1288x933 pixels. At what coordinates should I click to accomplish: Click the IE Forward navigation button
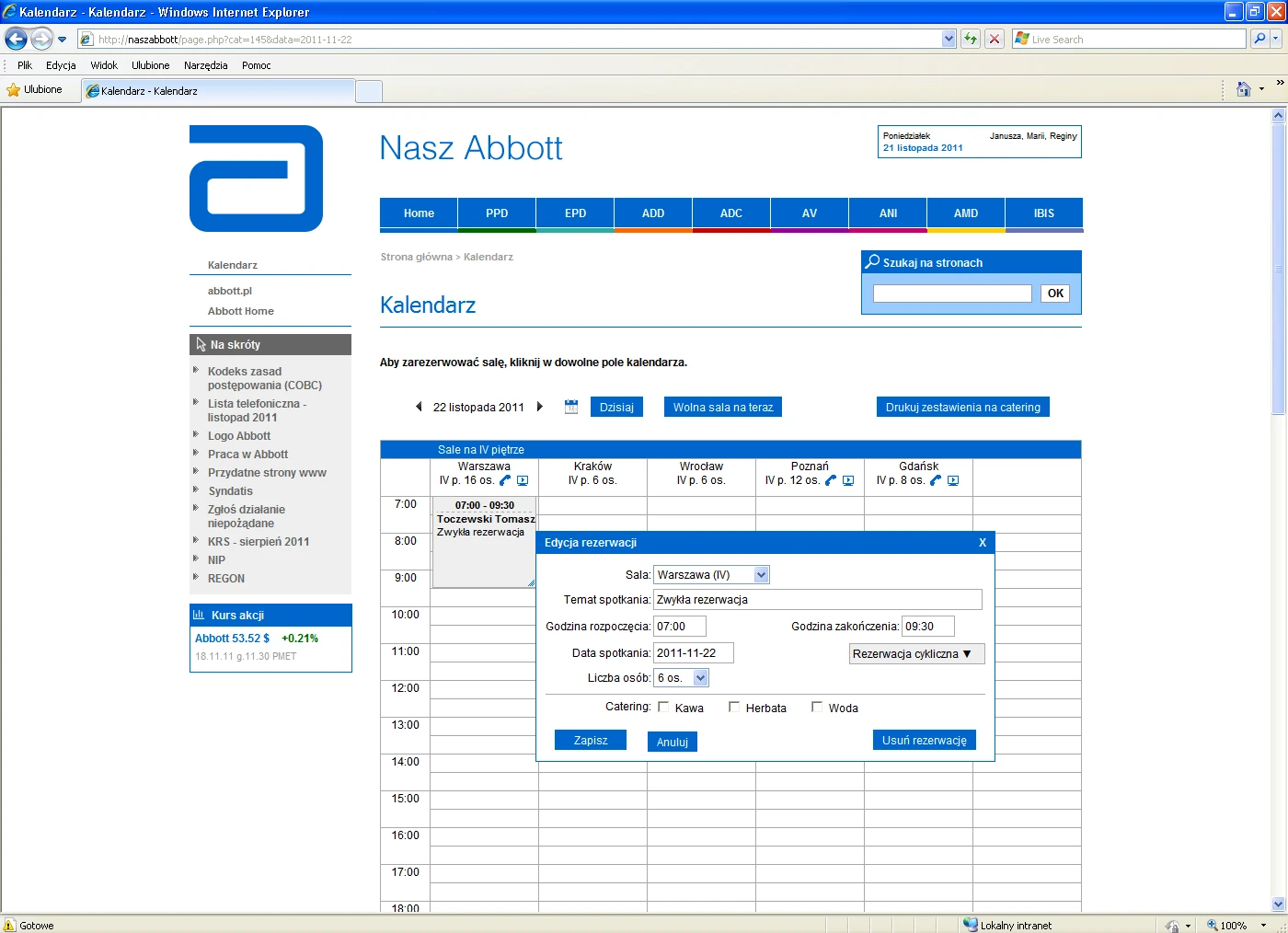[x=41, y=39]
